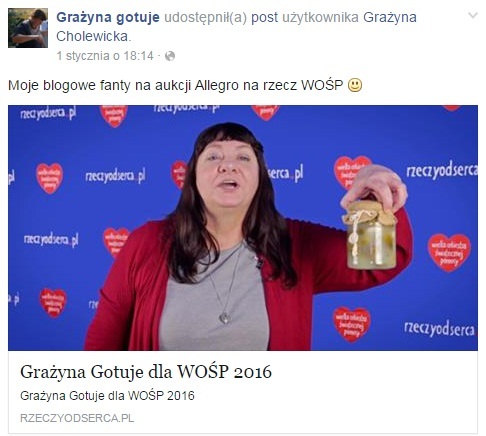
Task: Open the post options chevron menu
Action: [x=472, y=15]
